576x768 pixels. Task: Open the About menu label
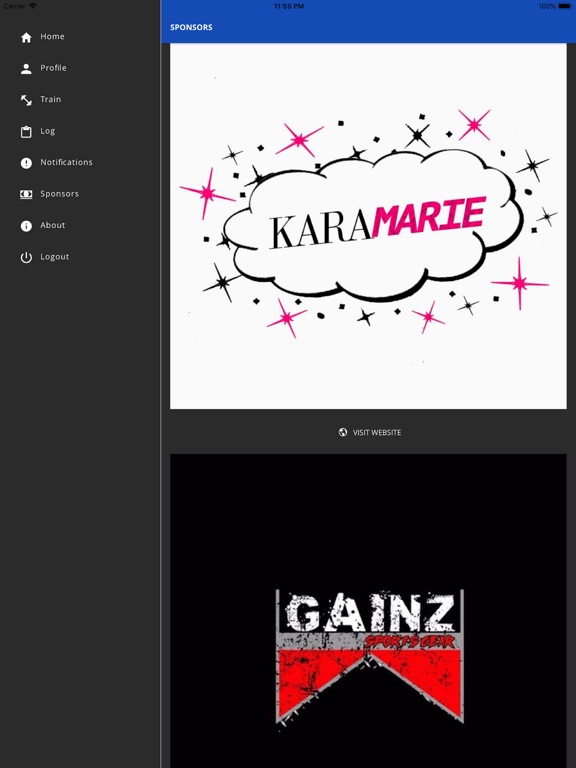pyautogui.click(x=52, y=225)
